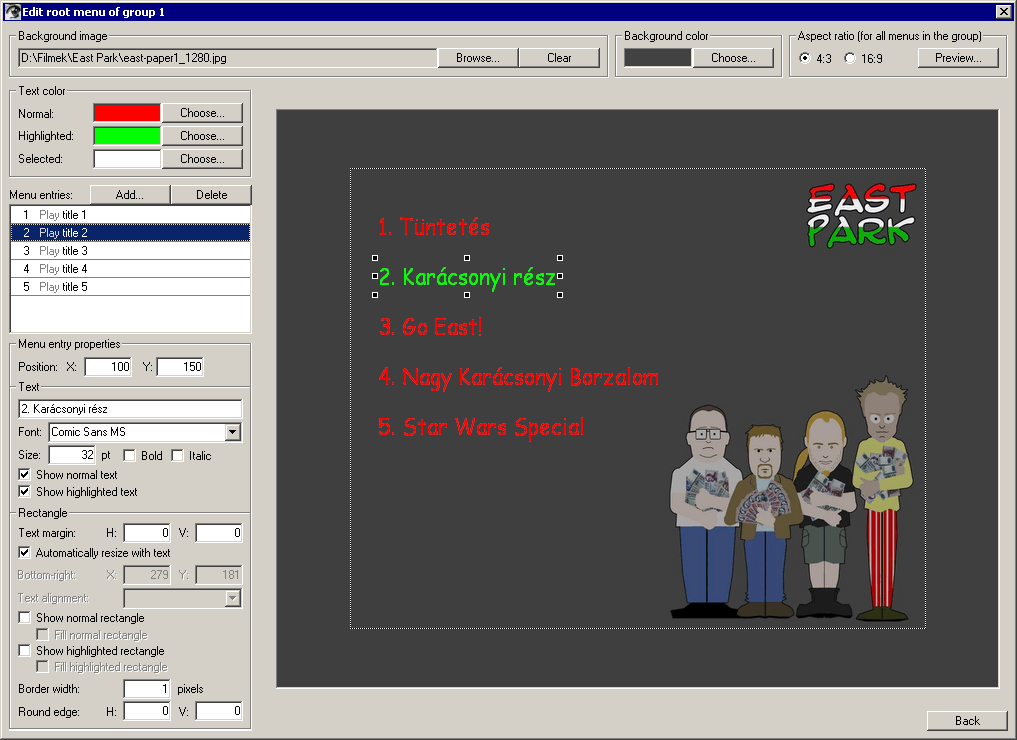Click the dark Background color swatch
1017x740 pixels.
(x=658, y=58)
